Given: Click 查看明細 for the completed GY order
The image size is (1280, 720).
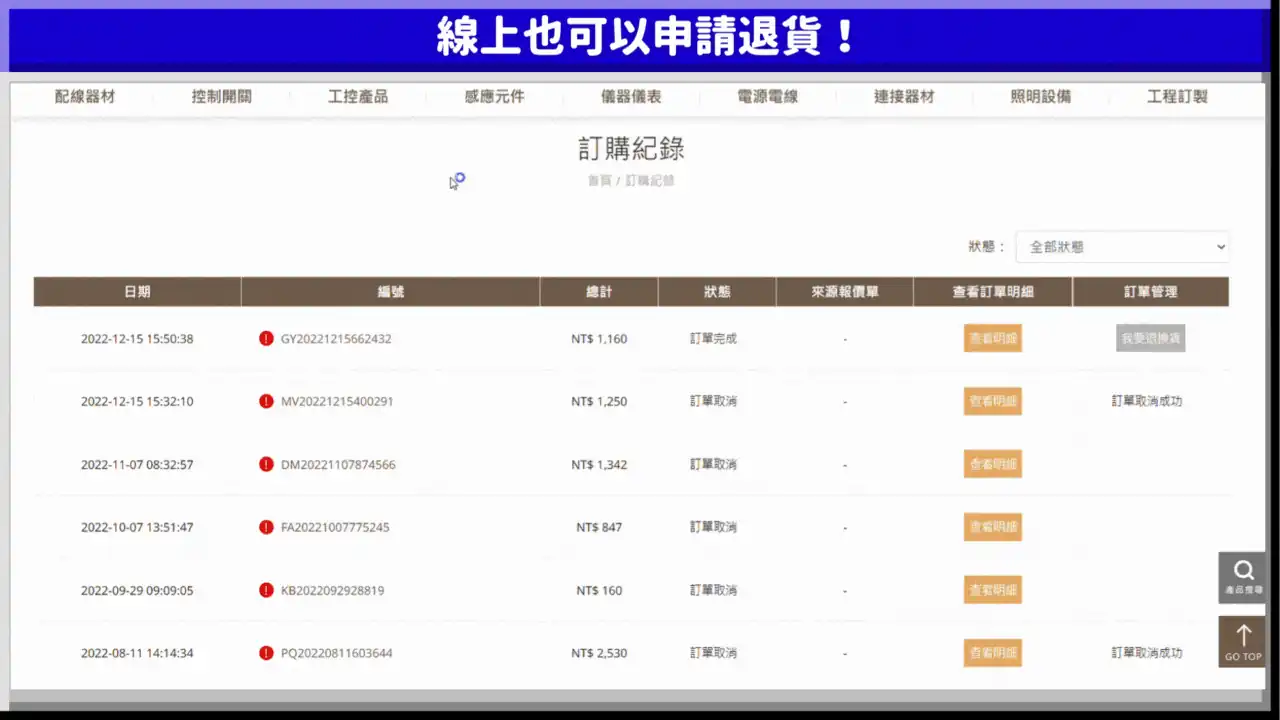Looking at the screenshot, I should coord(992,338).
